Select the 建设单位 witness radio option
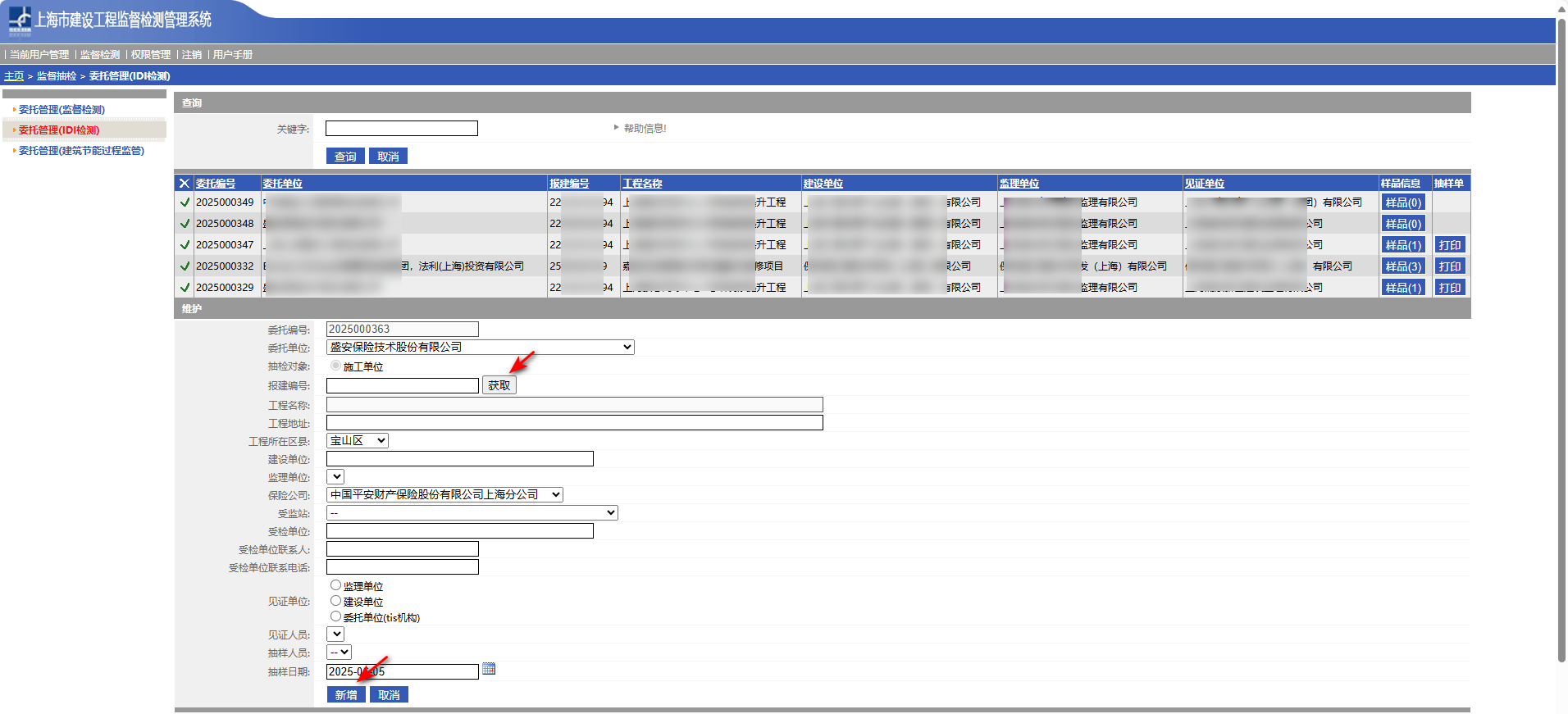The width and height of the screenshot is (1568, 714). (x=336, y=601)
